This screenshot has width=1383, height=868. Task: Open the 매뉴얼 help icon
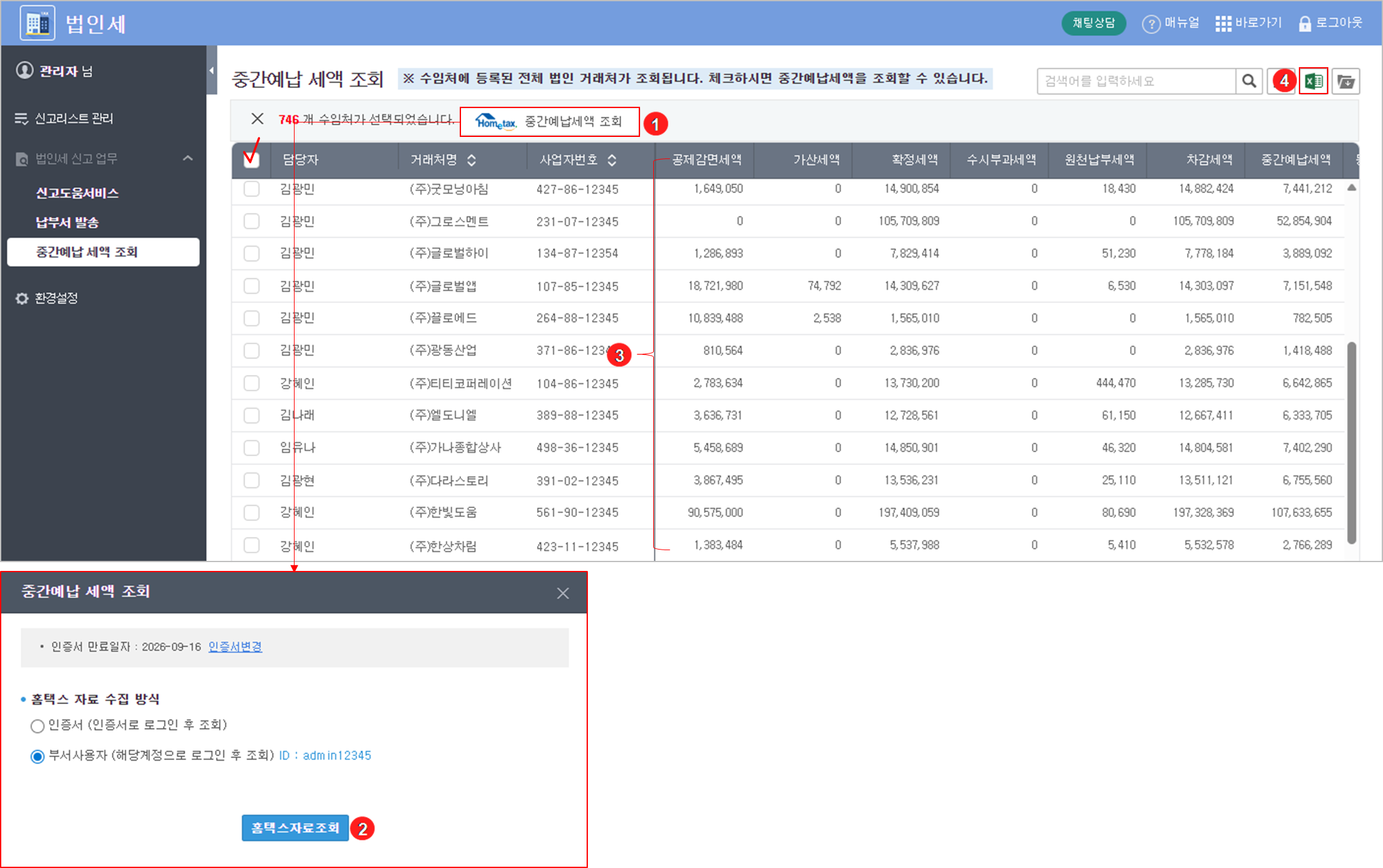pos(1151,24)
